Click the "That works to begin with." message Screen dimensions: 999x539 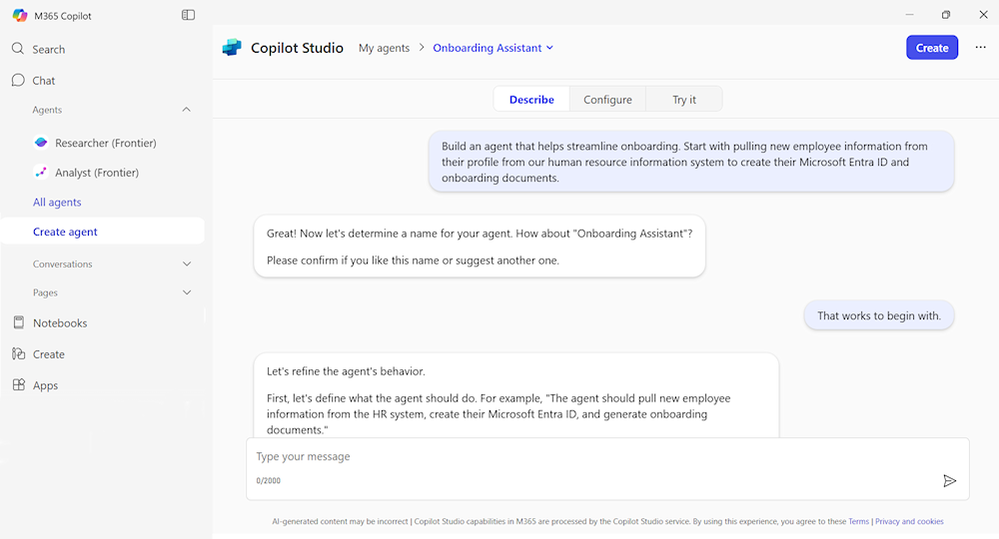879,315
